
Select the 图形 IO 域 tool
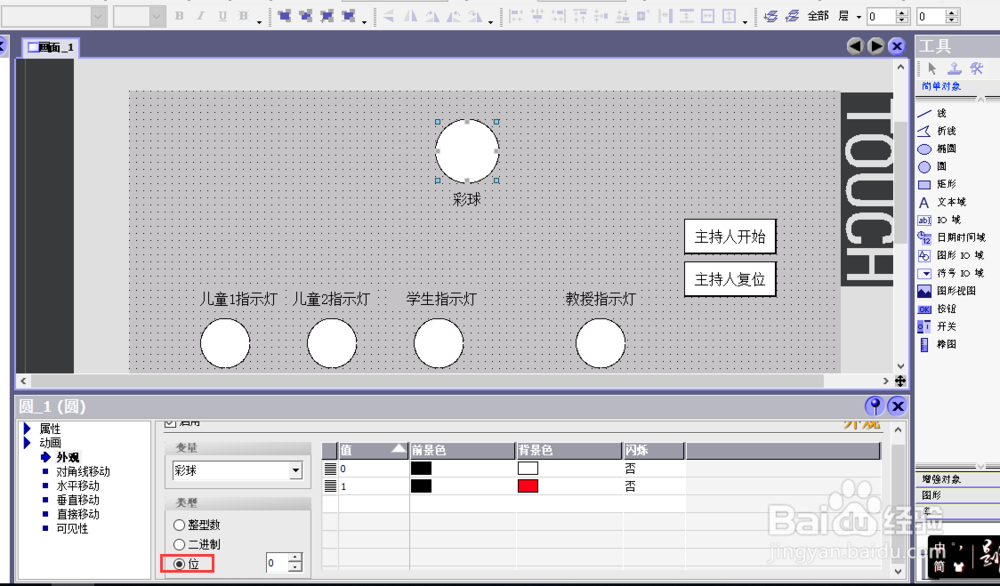pyautogui.click(x=950, y=255)
